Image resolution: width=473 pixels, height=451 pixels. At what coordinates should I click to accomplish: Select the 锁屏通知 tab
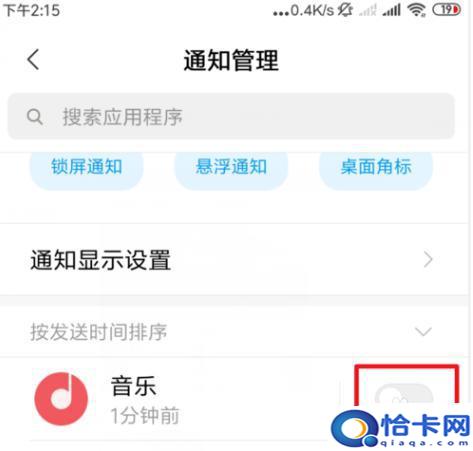click(87, 167)
